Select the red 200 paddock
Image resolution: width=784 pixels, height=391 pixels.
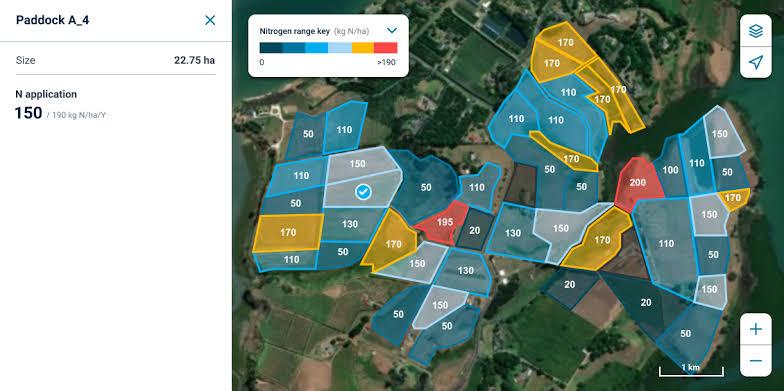coord(638,184)
